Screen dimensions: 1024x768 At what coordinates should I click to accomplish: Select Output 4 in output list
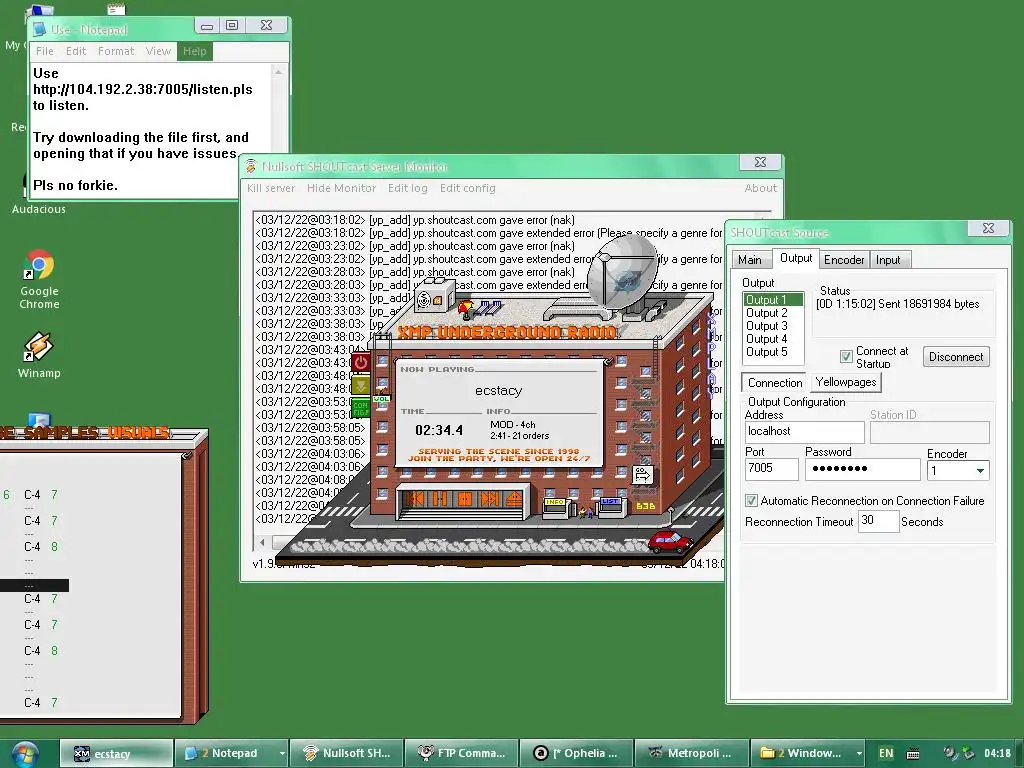(x=773, y=339)
